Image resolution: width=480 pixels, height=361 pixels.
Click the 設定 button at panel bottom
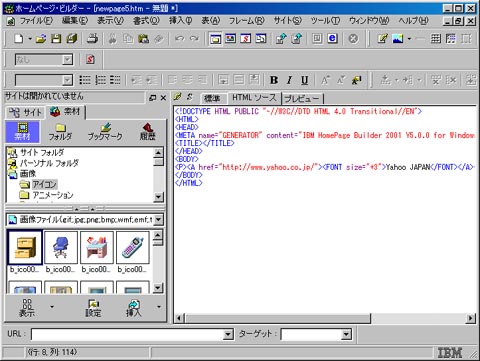[x=93, y=308]
